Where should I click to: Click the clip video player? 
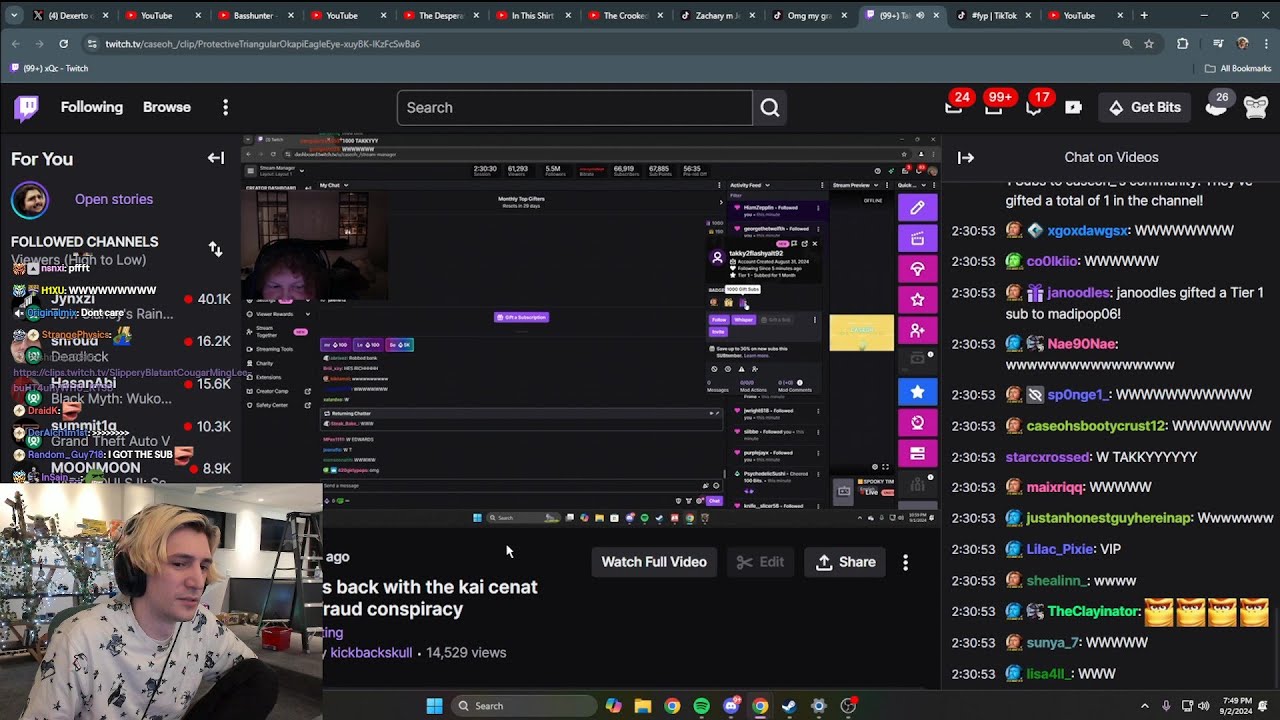click(590, 330)
